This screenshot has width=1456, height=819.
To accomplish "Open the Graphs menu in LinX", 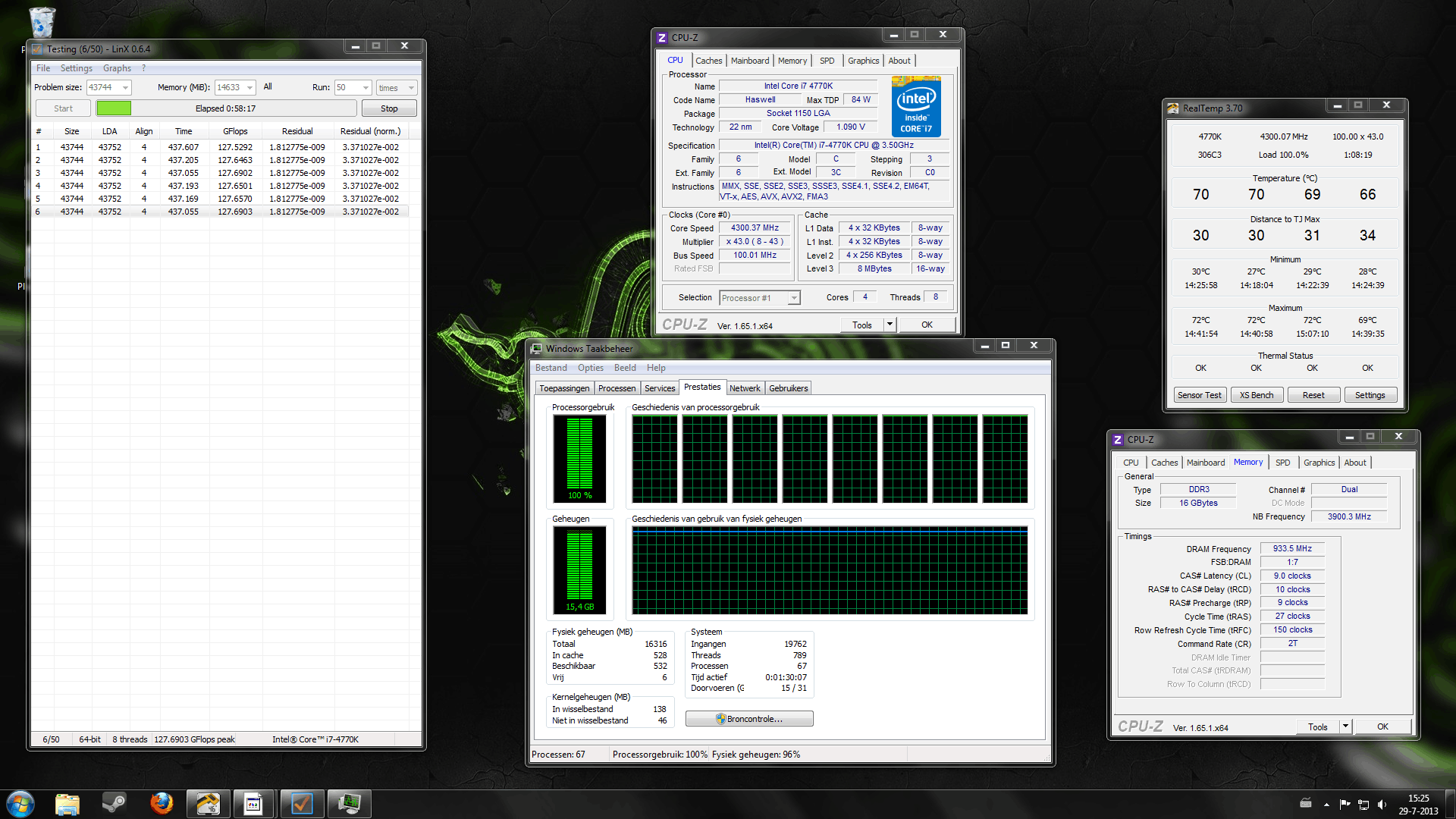I will click(117, 68).
